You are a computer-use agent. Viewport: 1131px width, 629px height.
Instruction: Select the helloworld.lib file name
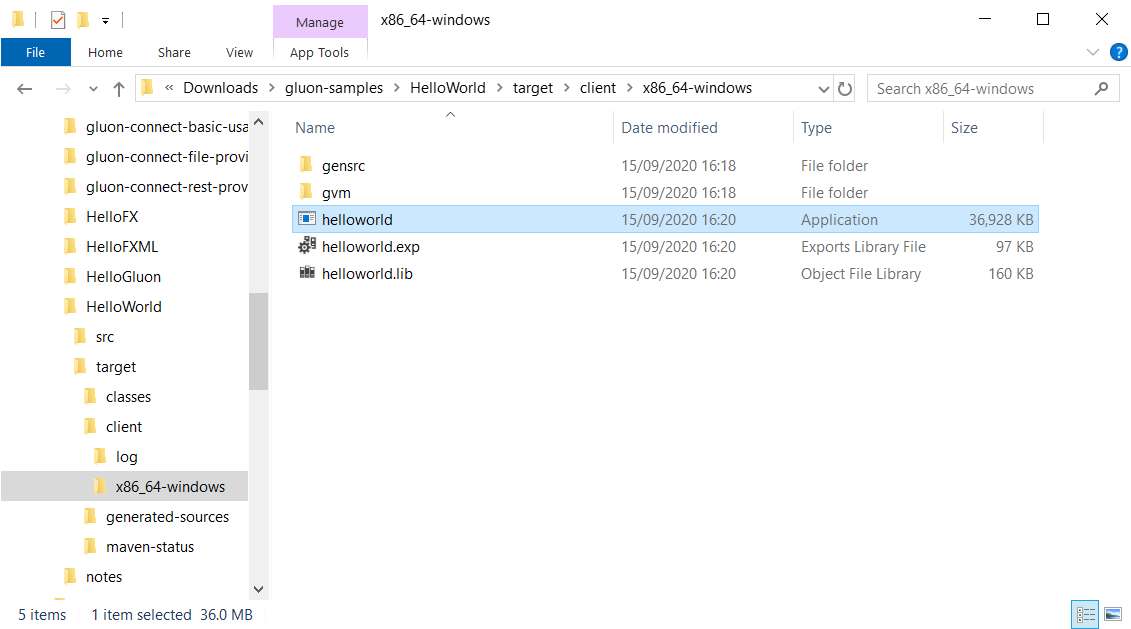(367, 273)
